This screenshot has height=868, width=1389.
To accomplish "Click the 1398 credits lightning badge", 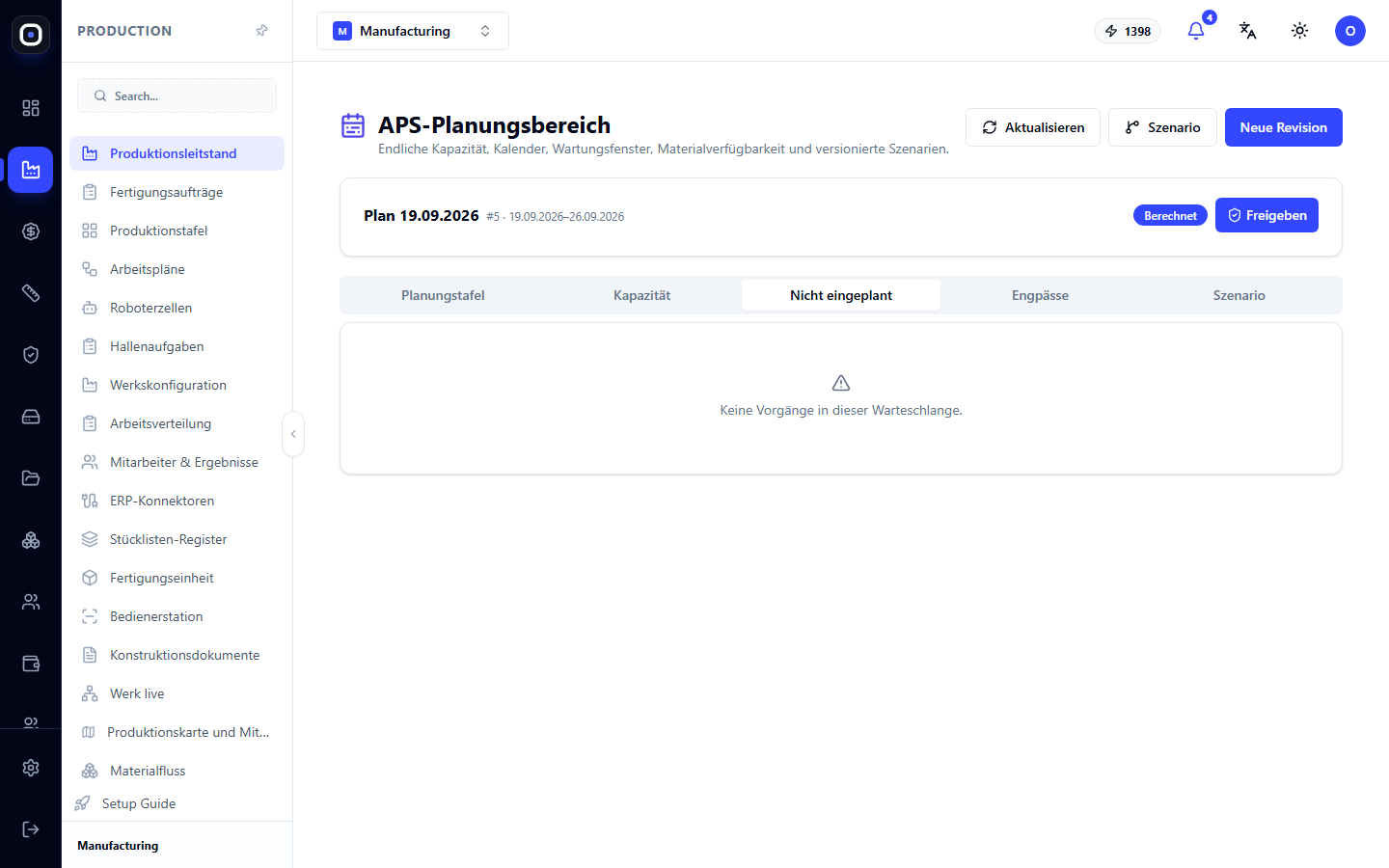I will click(x=1128, y=31).
